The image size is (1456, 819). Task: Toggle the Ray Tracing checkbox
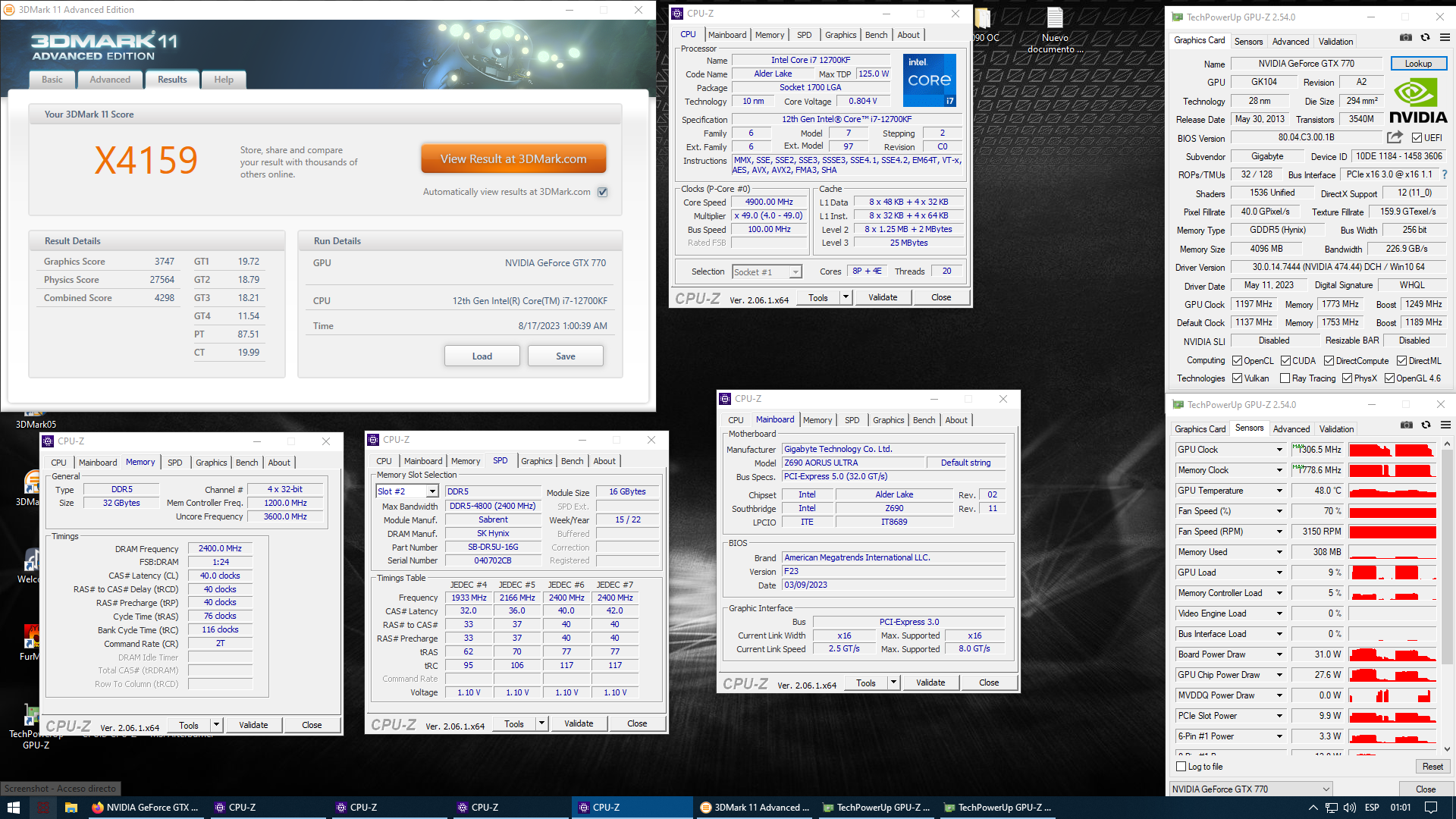[1285, 378]
